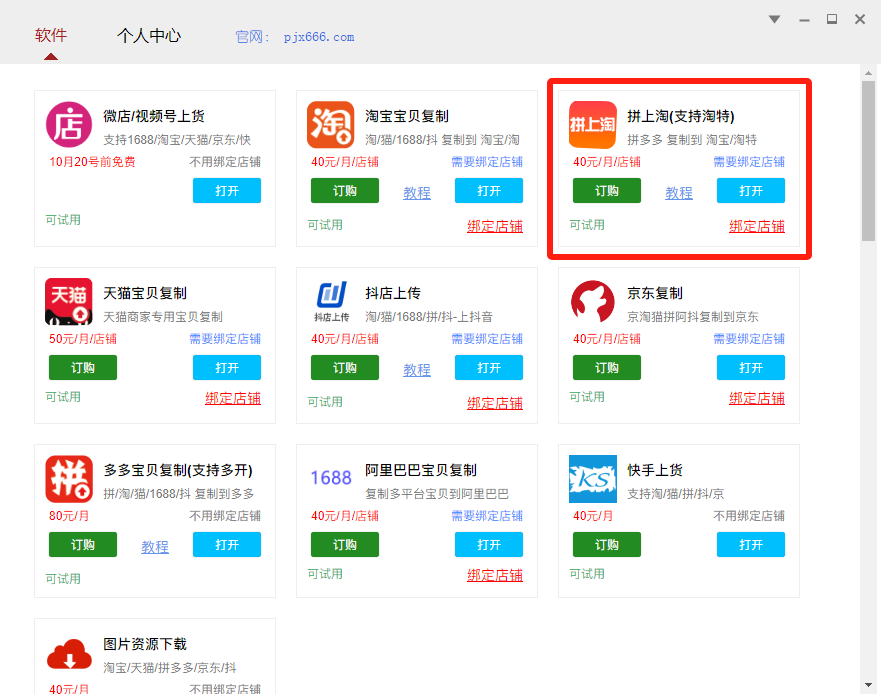881x698 pixels.
Task: Click 订购 for 快手上货
Action: [x=607, y=545]
